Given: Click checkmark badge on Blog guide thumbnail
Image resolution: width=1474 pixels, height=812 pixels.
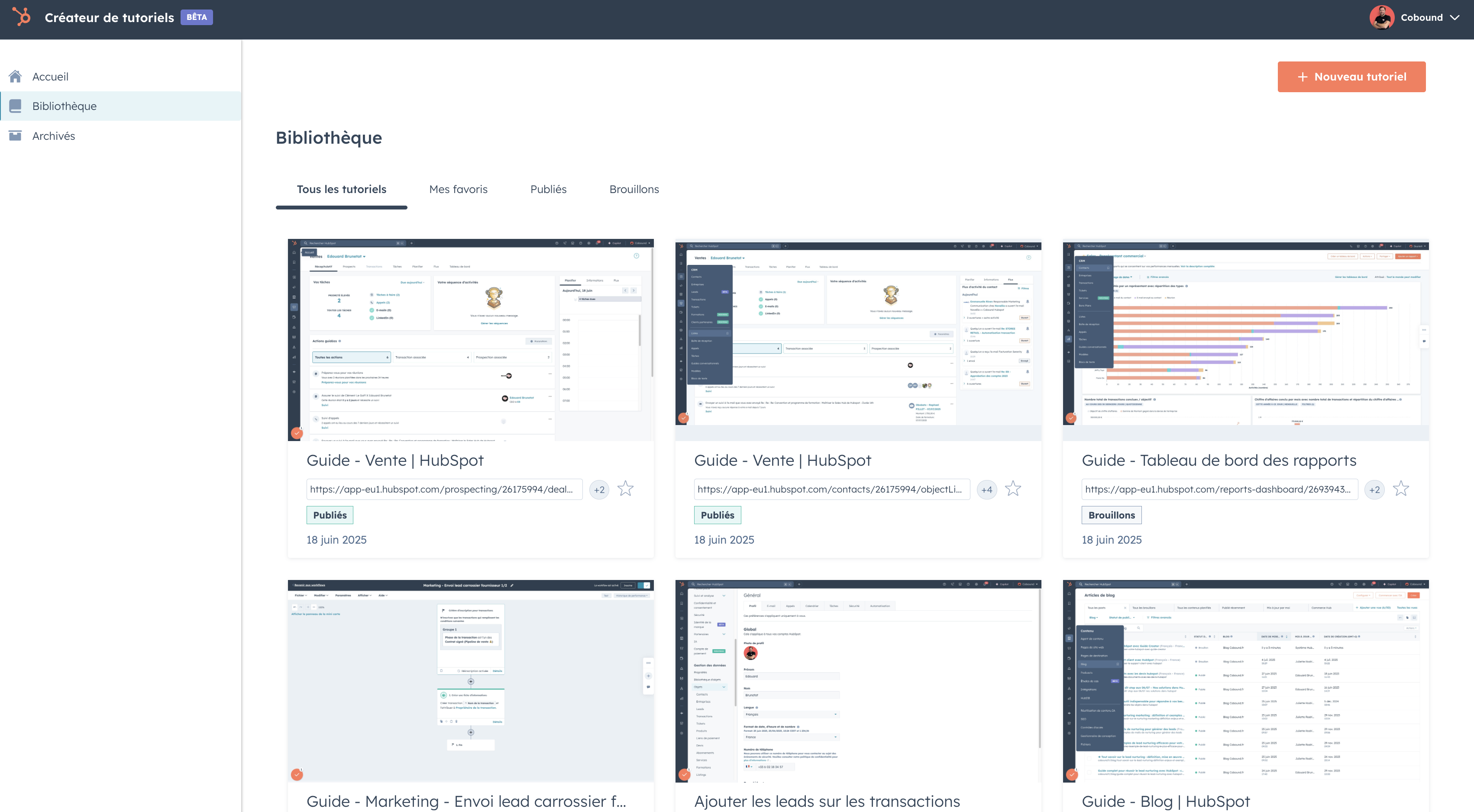Looking at the screenshot, I should click(x=1071, y=774).
